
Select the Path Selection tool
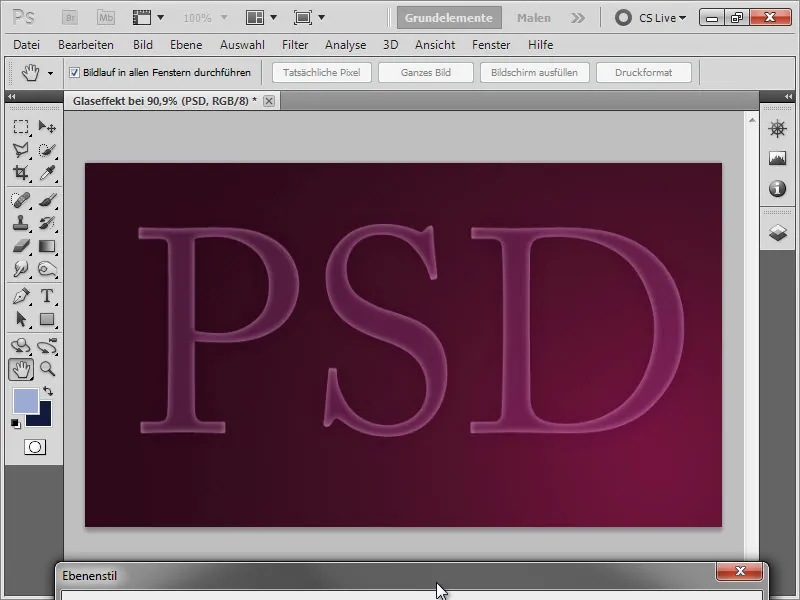[21, 319]
